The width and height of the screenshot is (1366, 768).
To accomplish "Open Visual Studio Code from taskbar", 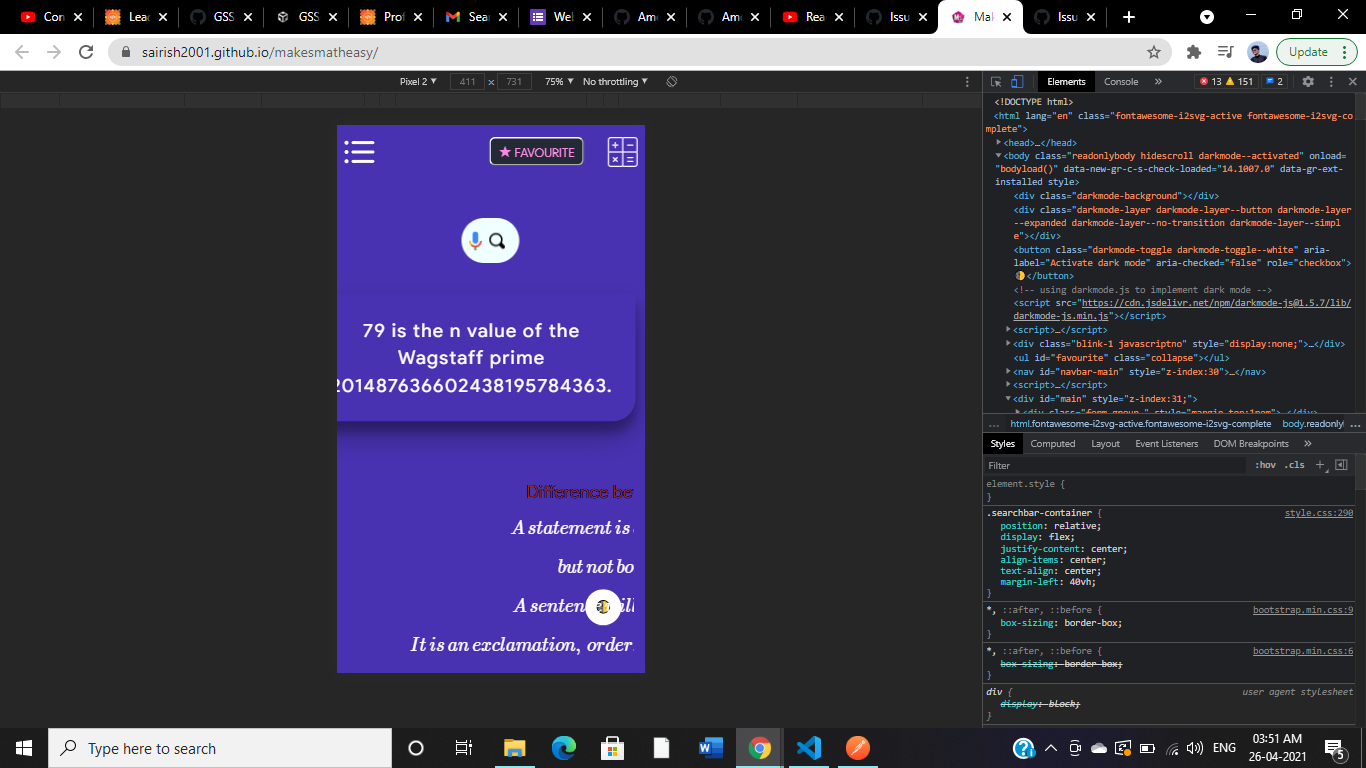I will point(809,748).
